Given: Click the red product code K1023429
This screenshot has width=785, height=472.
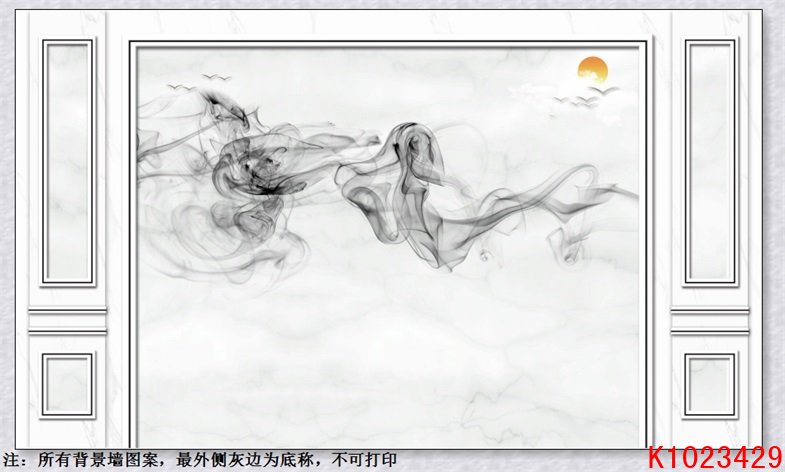Looking at the screenshot, I should pyautogui.click(x=715, y=457).
